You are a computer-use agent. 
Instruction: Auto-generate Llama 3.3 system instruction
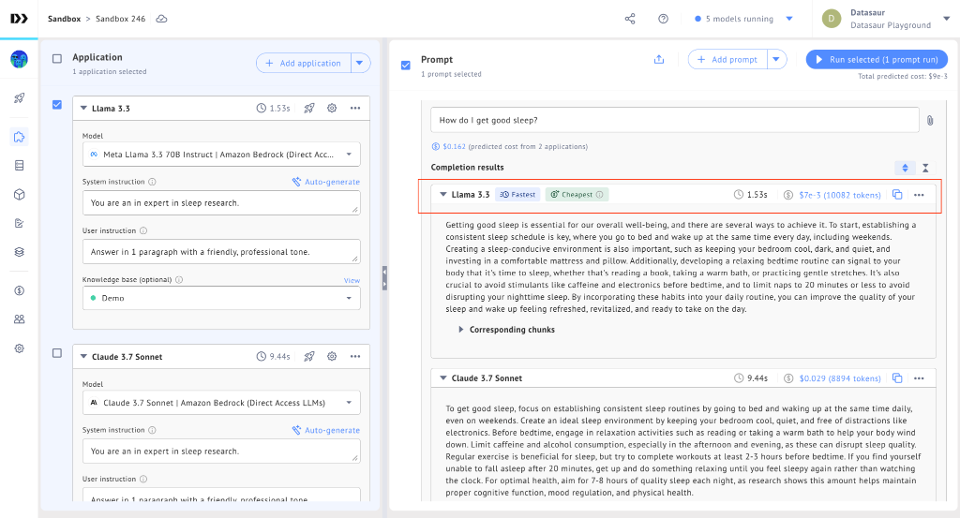[326, 182]
